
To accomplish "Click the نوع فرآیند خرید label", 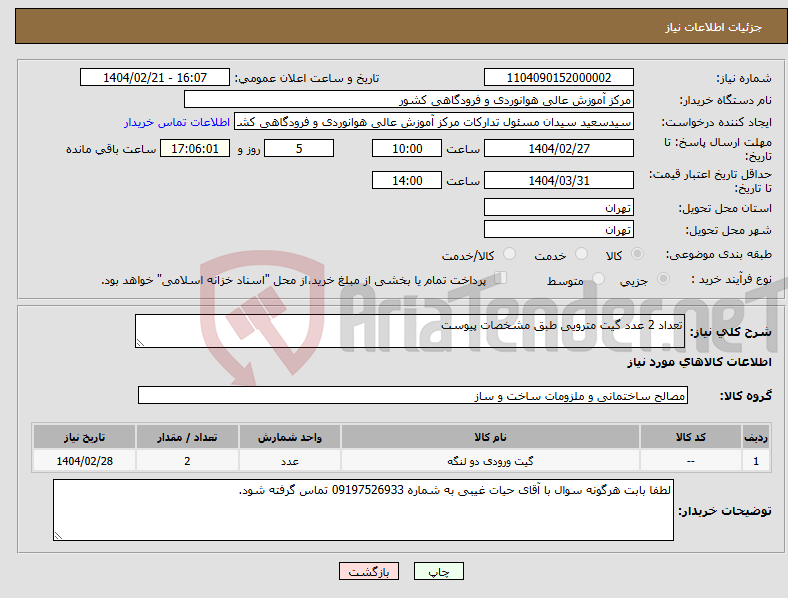I will click(x=731, y=279).
